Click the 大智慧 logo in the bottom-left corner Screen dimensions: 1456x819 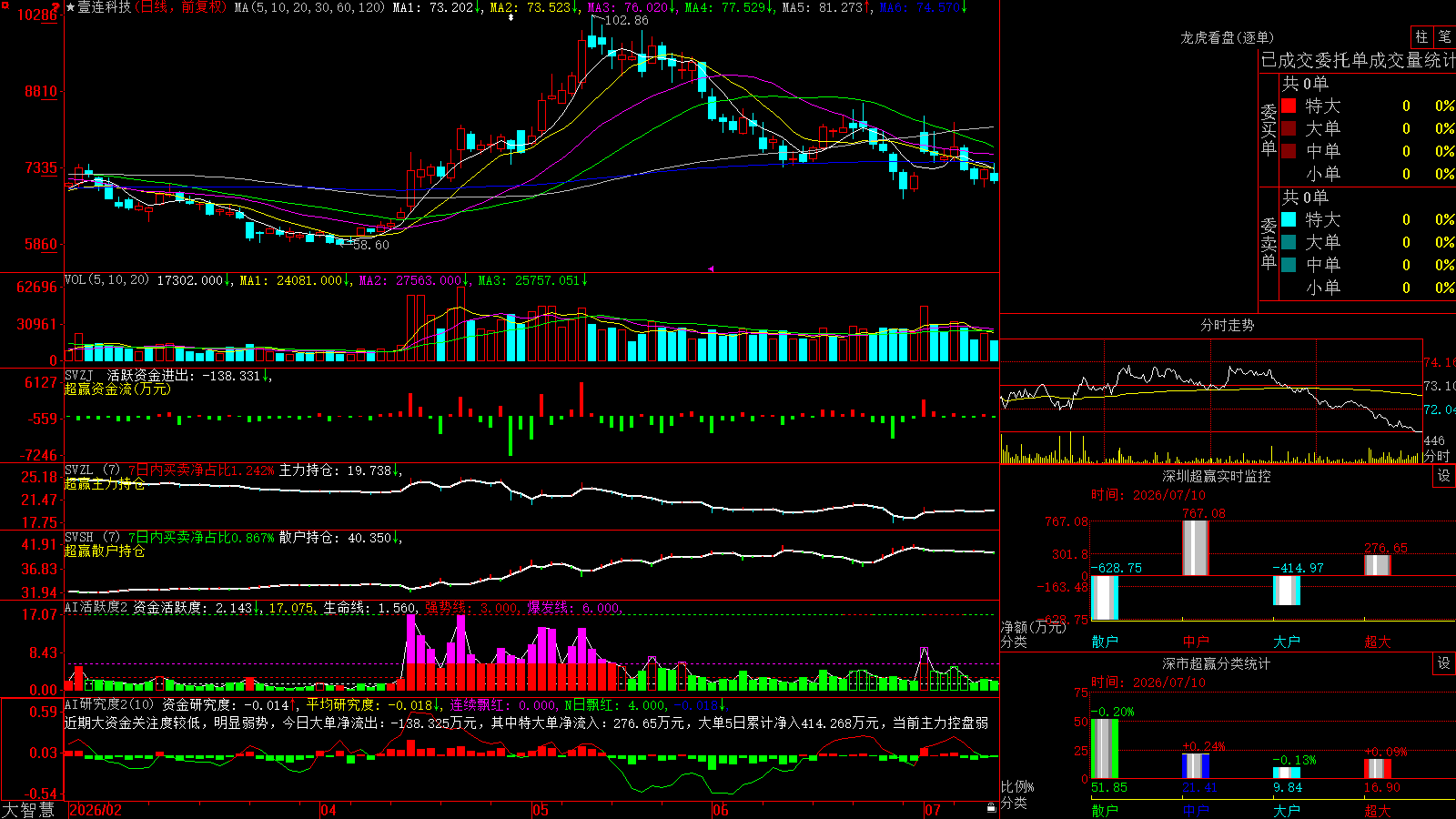(x=28, y=810)
